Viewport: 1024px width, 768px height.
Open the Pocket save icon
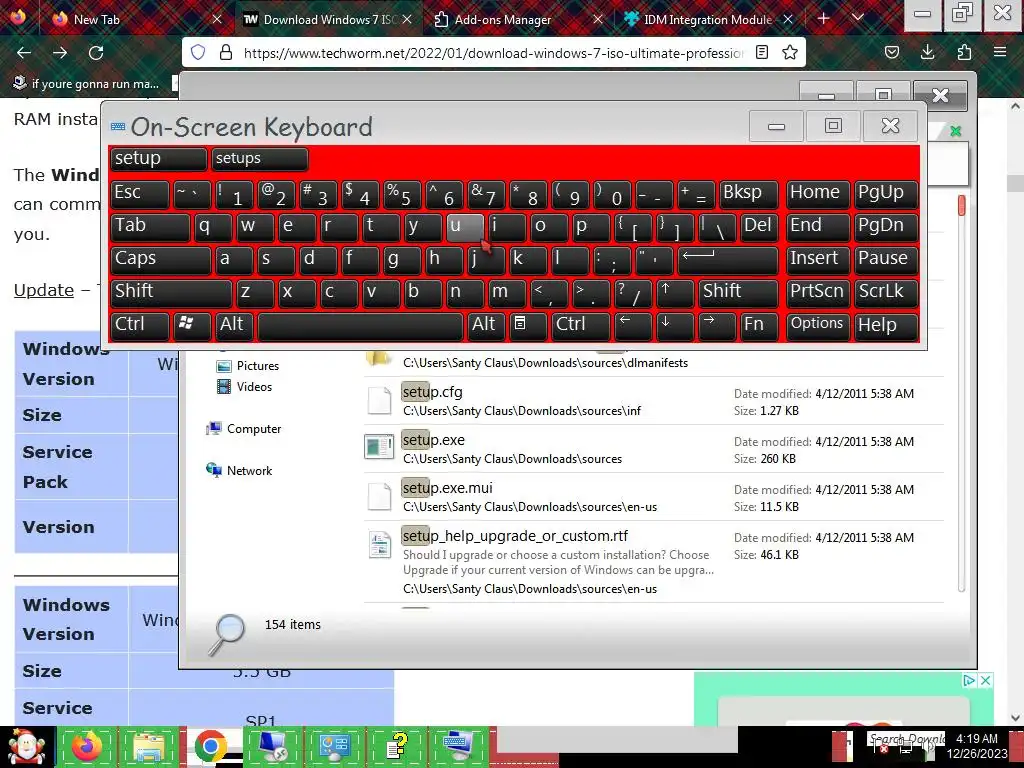(x=892, y=52)
